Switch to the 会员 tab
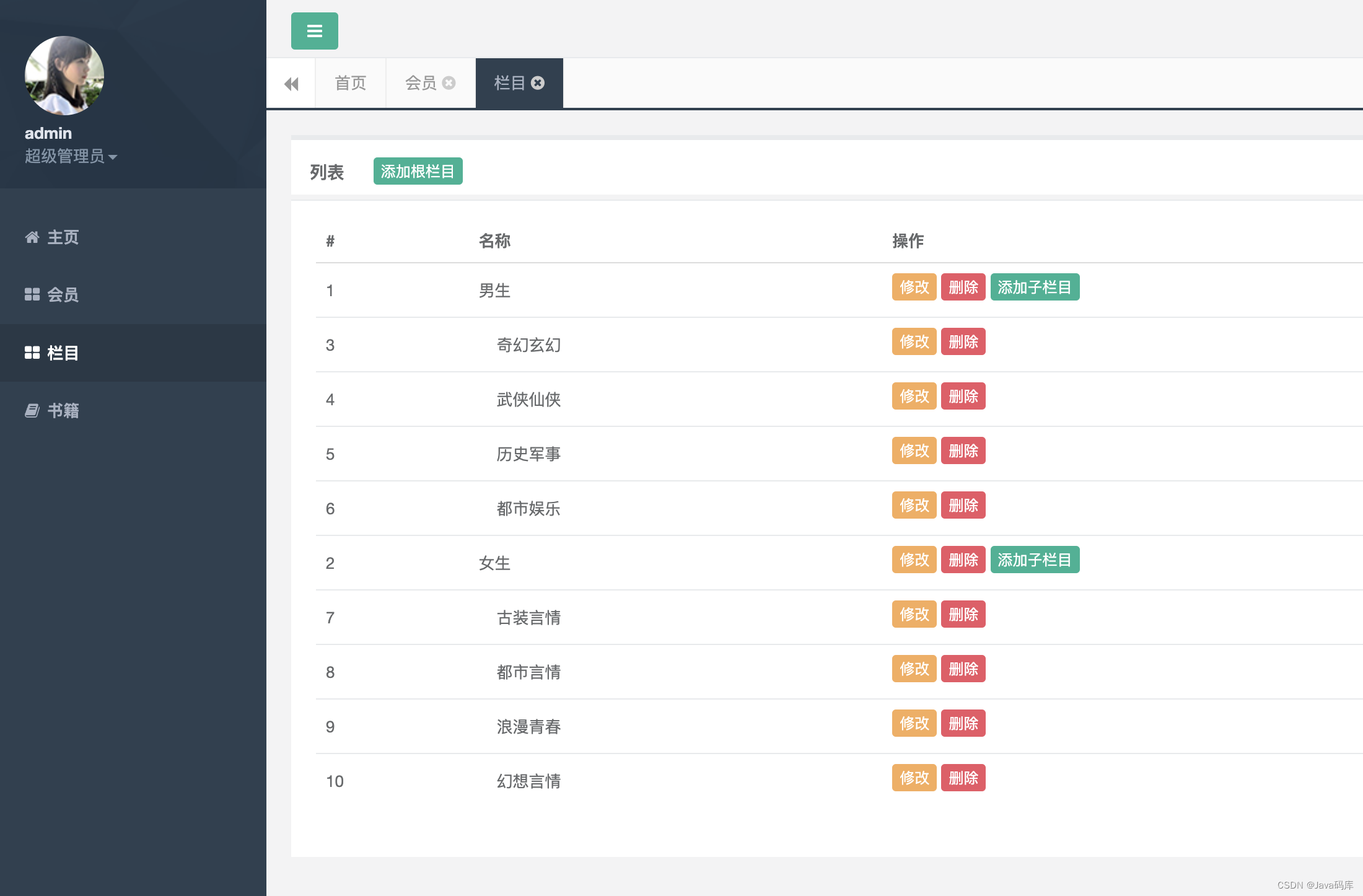 click(x=421, y=83)
